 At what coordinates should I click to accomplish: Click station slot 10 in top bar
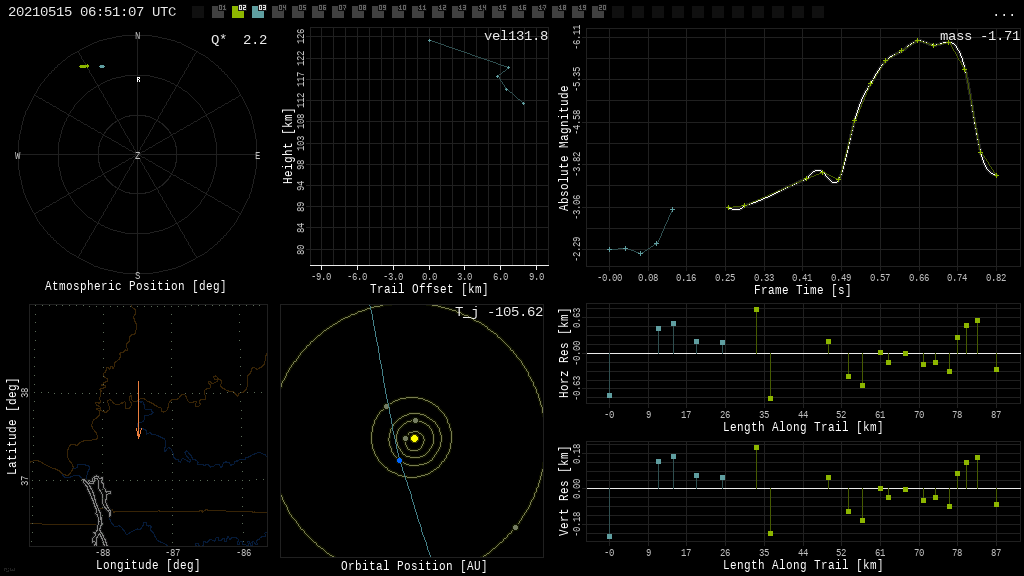398,12
